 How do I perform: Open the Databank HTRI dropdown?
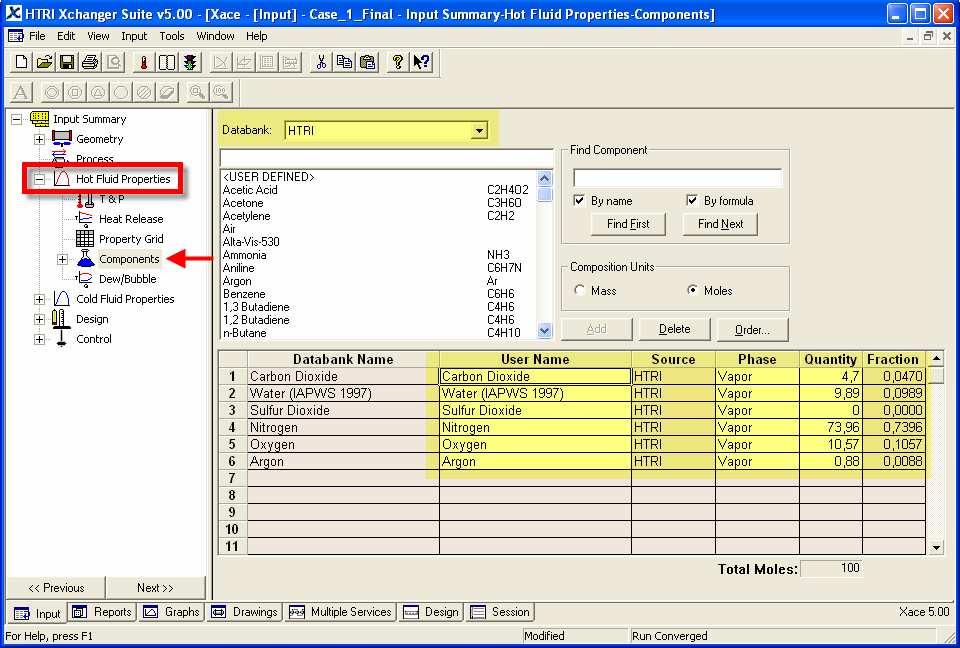coord(479,130)
